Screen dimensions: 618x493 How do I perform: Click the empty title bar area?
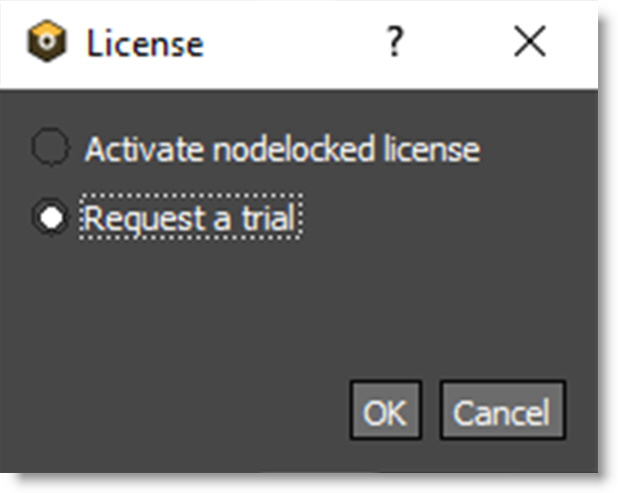(290, 43)
